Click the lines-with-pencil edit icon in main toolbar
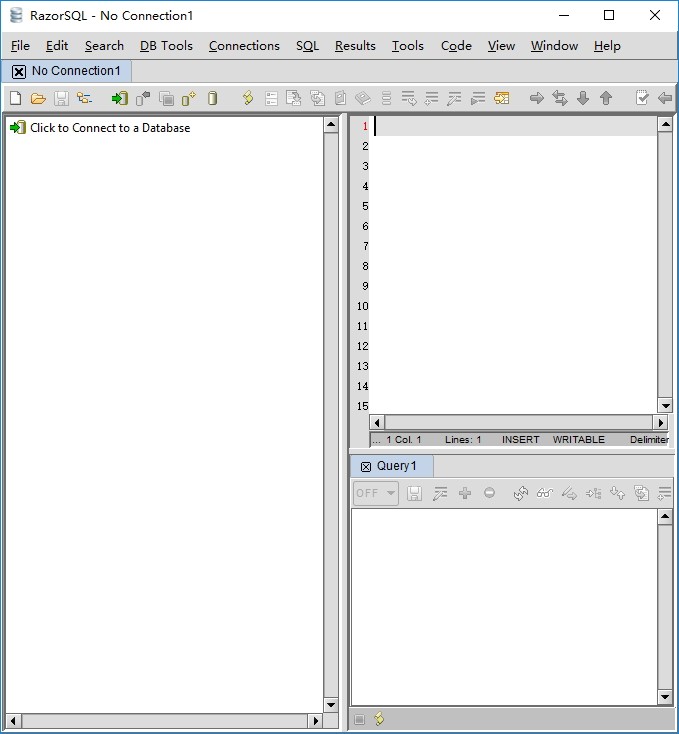Screen dimensions: 679x734 (454, 98)
